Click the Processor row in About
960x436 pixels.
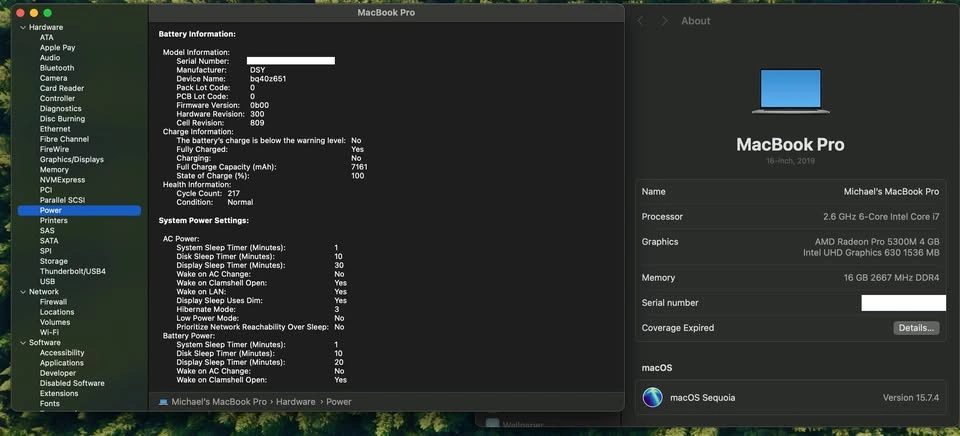(790, 217)
